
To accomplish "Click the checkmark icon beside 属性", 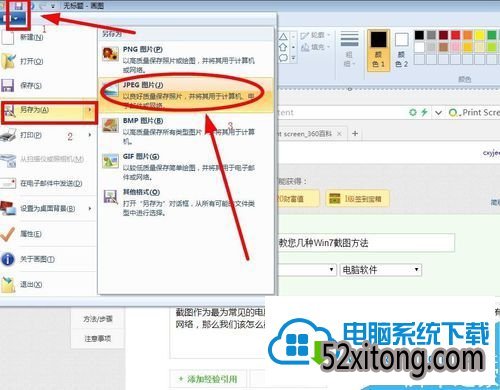I will [8, 234].
